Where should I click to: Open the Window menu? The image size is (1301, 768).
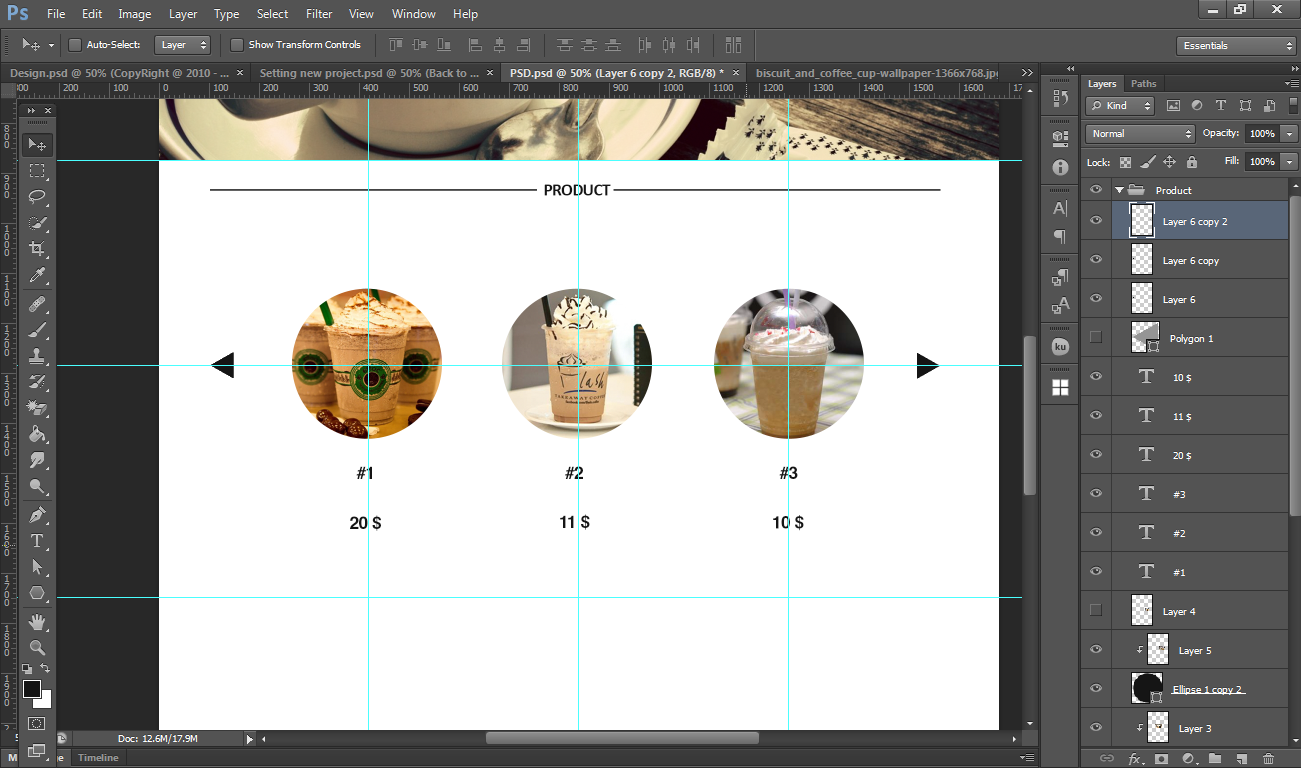click(413, 14)
